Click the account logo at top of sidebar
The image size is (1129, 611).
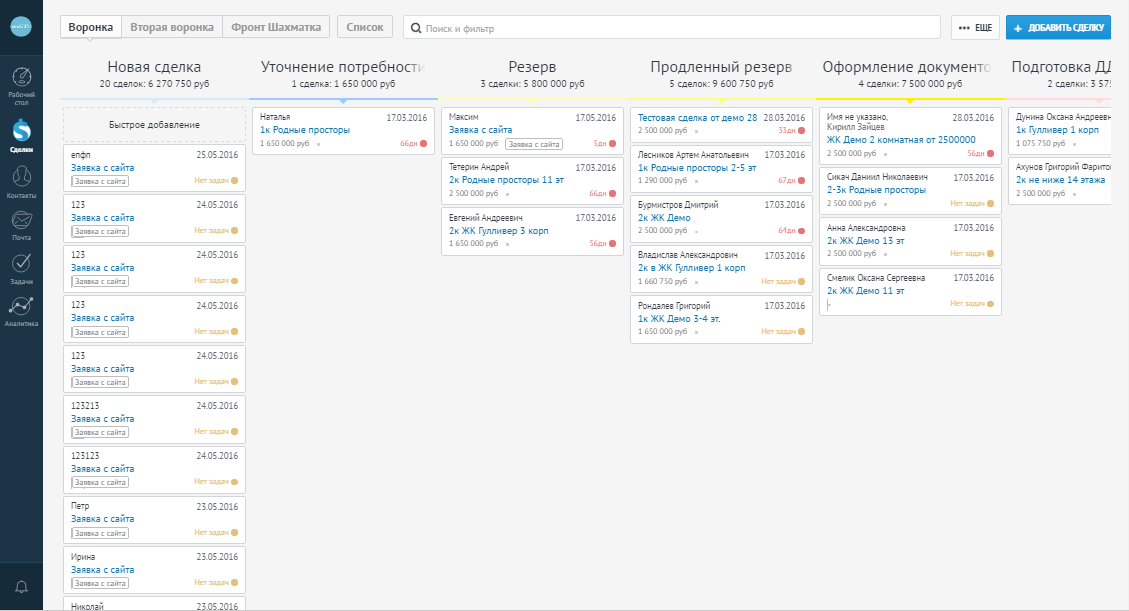click(x=21, y=27)
